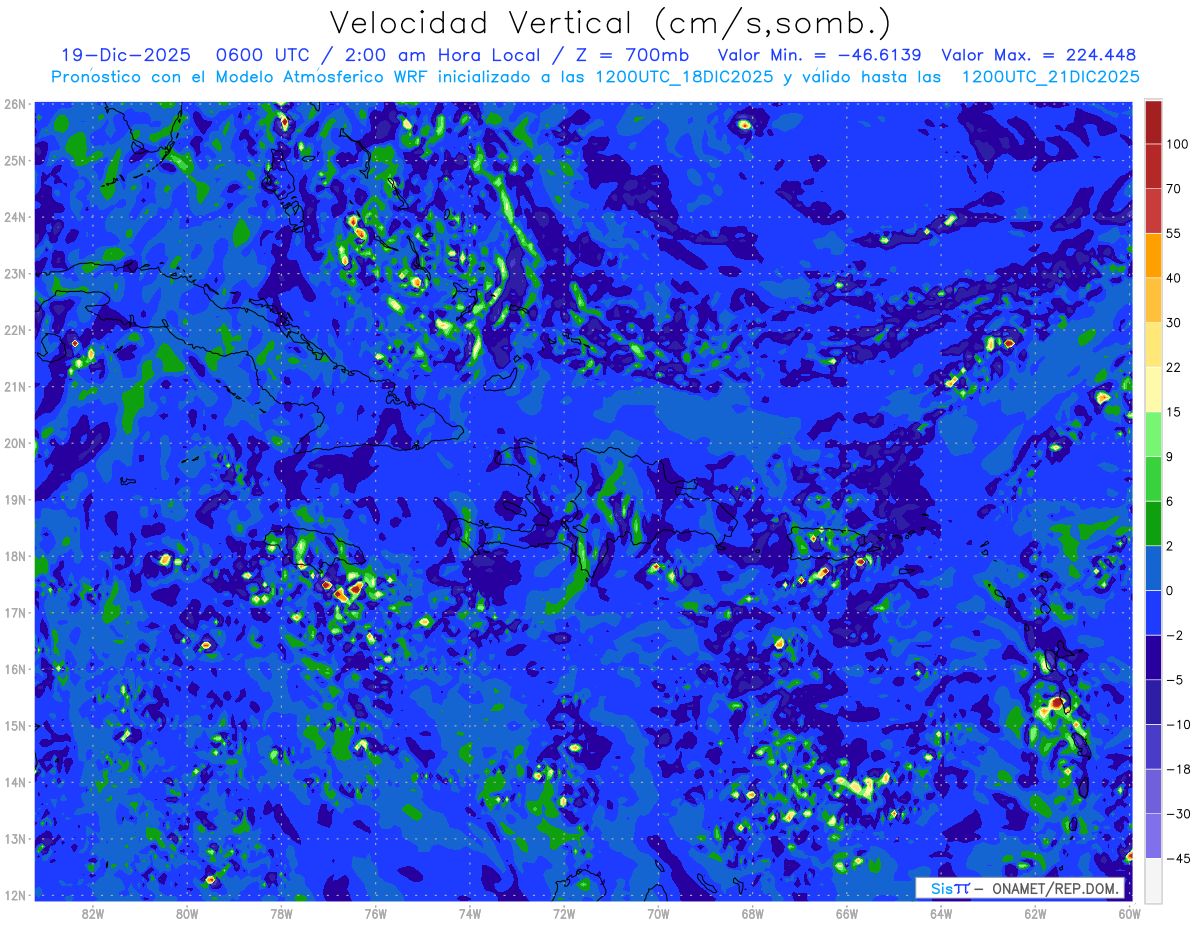Click the colorbar value label "70"
1200x927 pixels.
[1174, 188]
